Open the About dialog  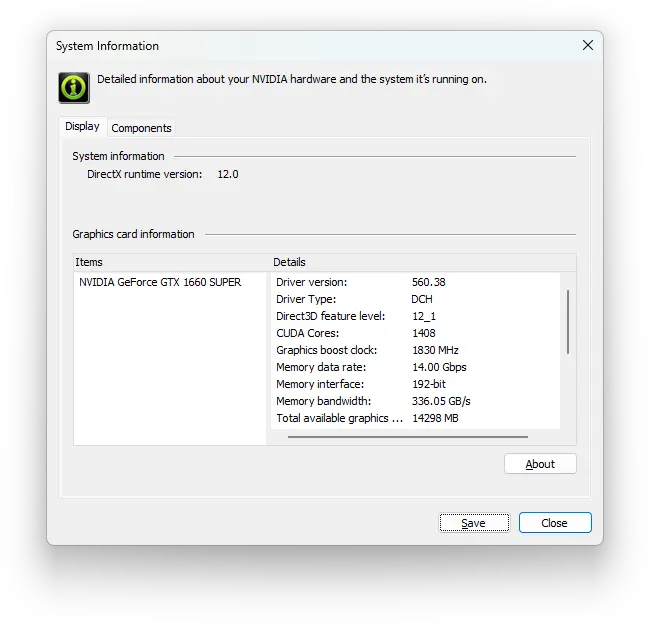point(540,464)
